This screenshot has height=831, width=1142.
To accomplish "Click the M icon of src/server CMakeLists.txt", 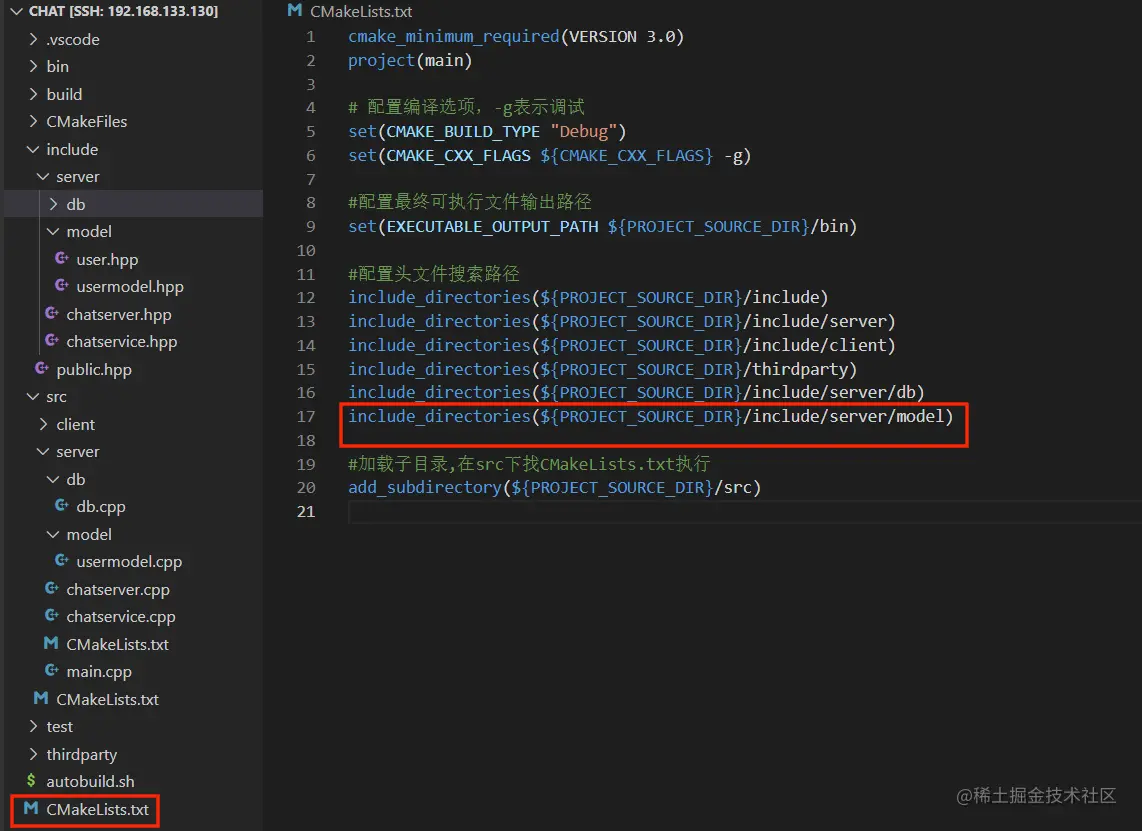I will [51, 643].
